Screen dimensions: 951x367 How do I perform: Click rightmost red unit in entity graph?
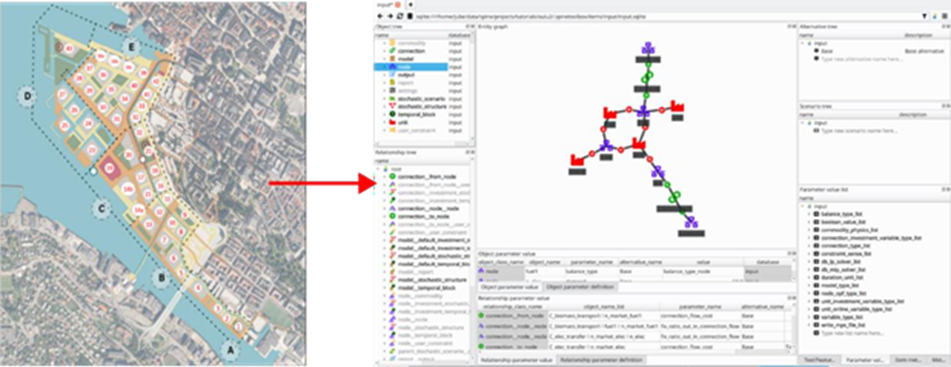pyautogui.click(x=677, y=107)
